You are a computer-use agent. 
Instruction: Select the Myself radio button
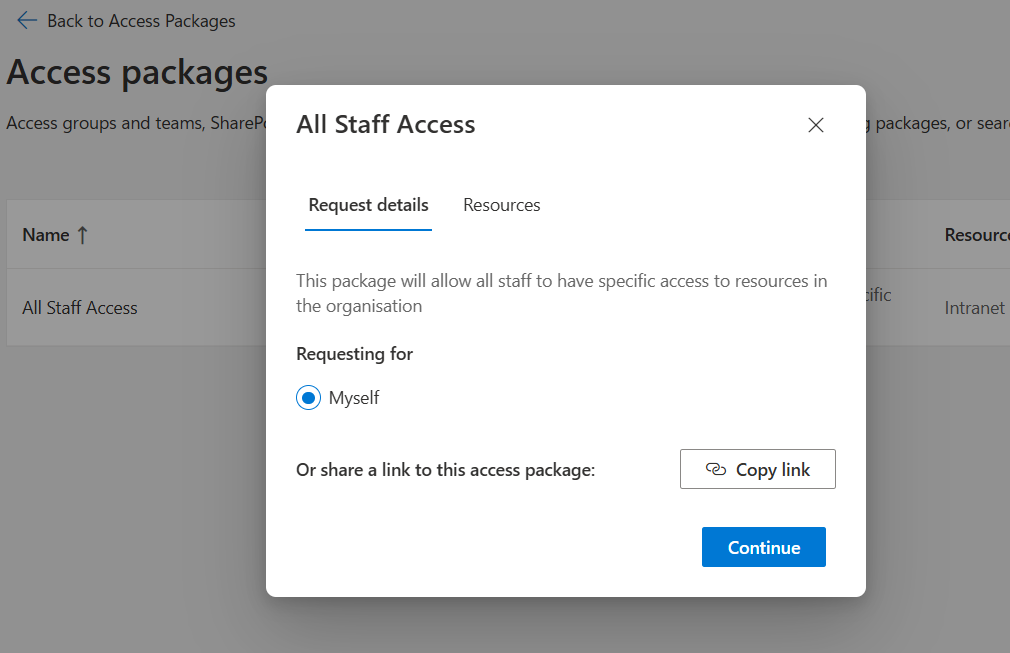click(309, 398)
